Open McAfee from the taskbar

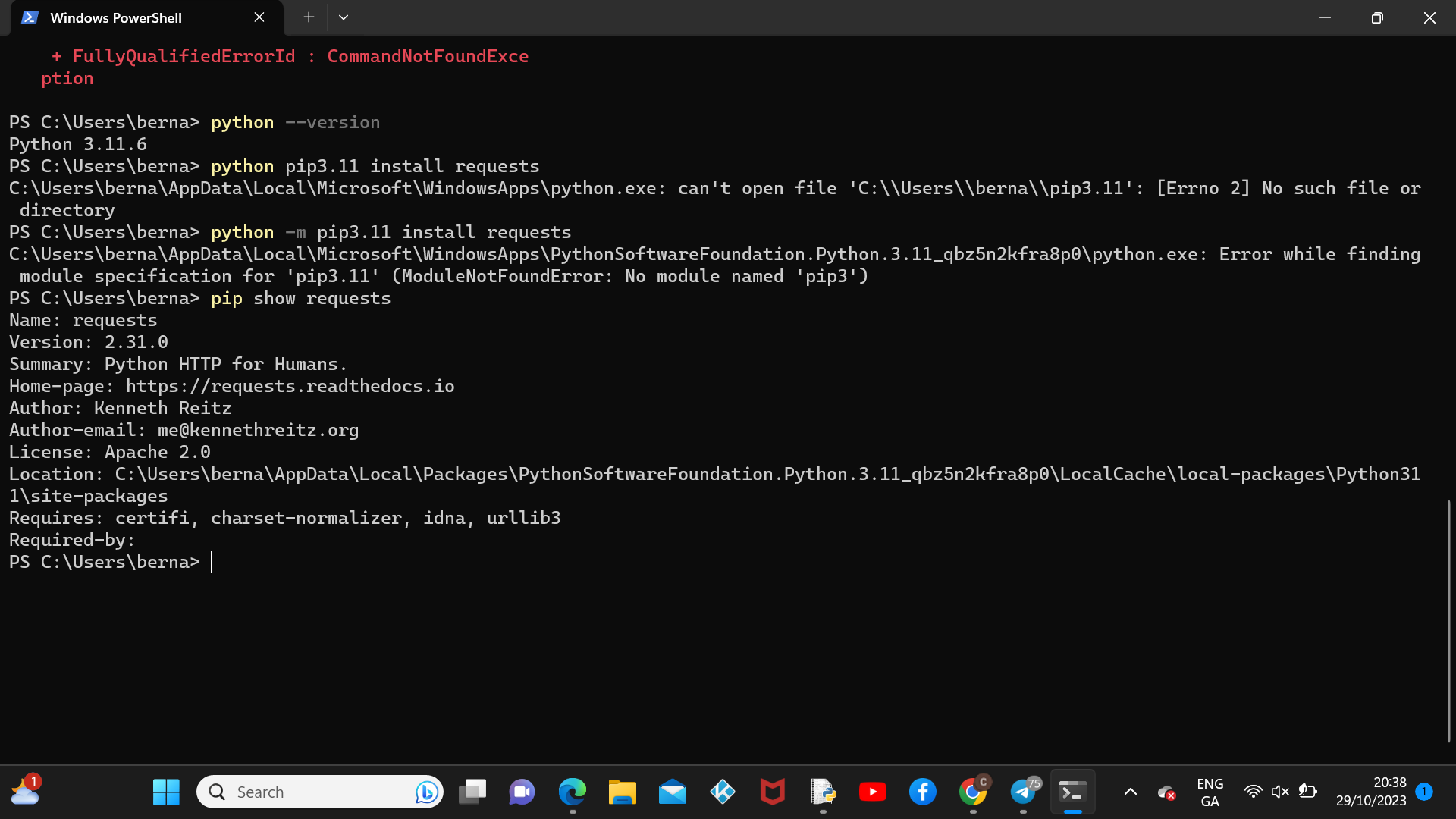pyautogui.click(x=773, y=792)
